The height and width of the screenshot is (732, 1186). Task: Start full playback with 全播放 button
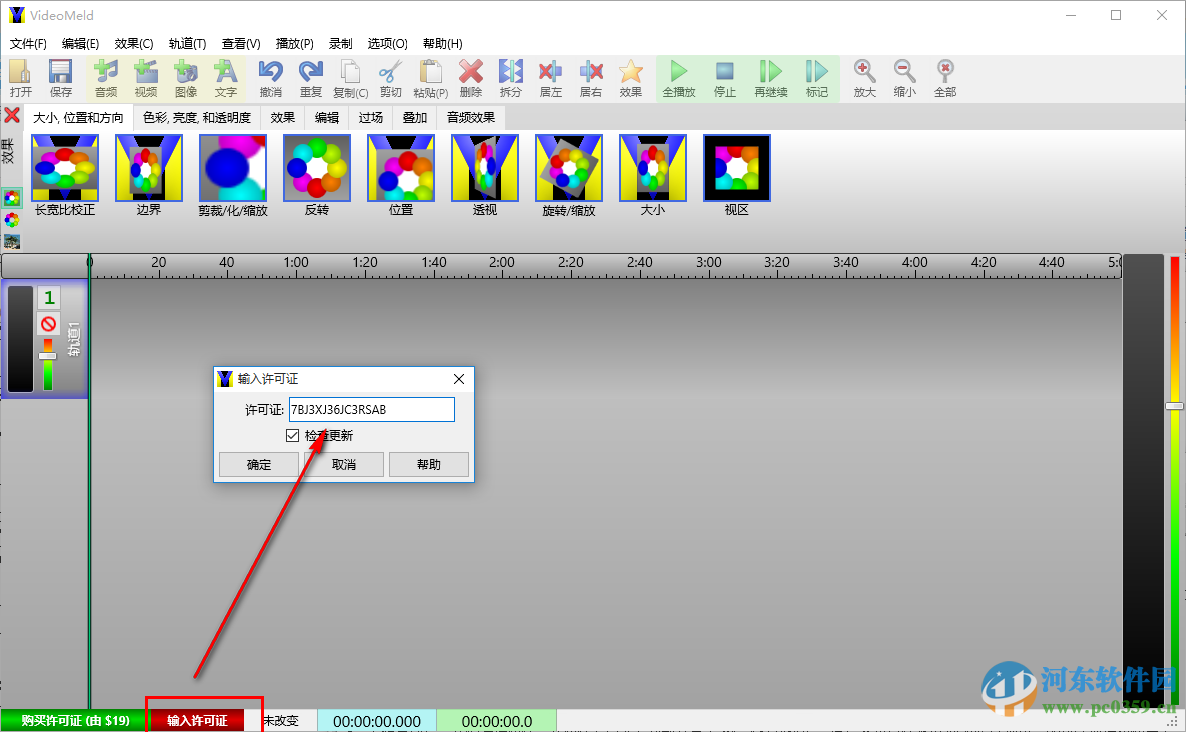point(678,78)
